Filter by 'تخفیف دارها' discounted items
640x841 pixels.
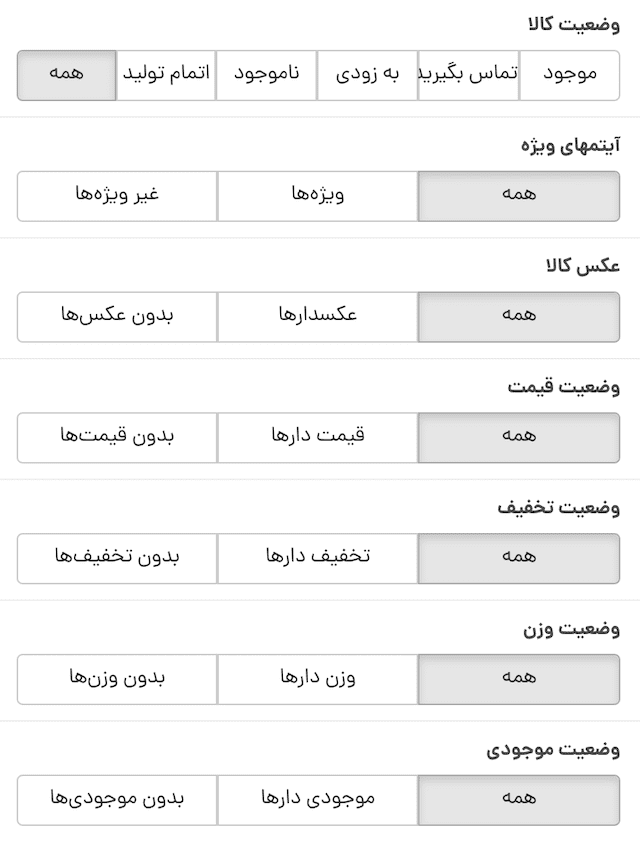coord(317,558)
